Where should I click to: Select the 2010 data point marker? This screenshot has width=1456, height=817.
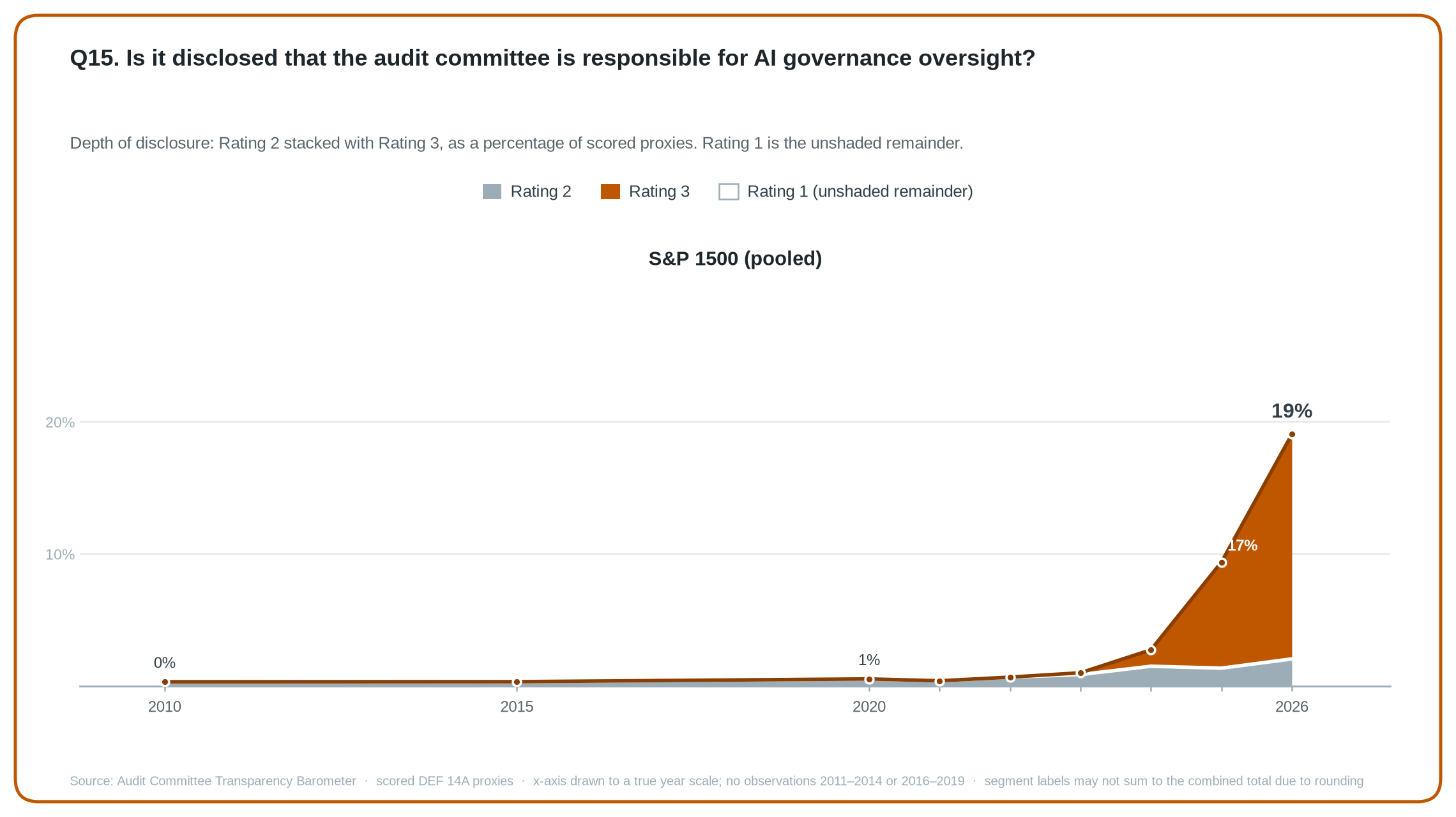[x=165, y=682]
